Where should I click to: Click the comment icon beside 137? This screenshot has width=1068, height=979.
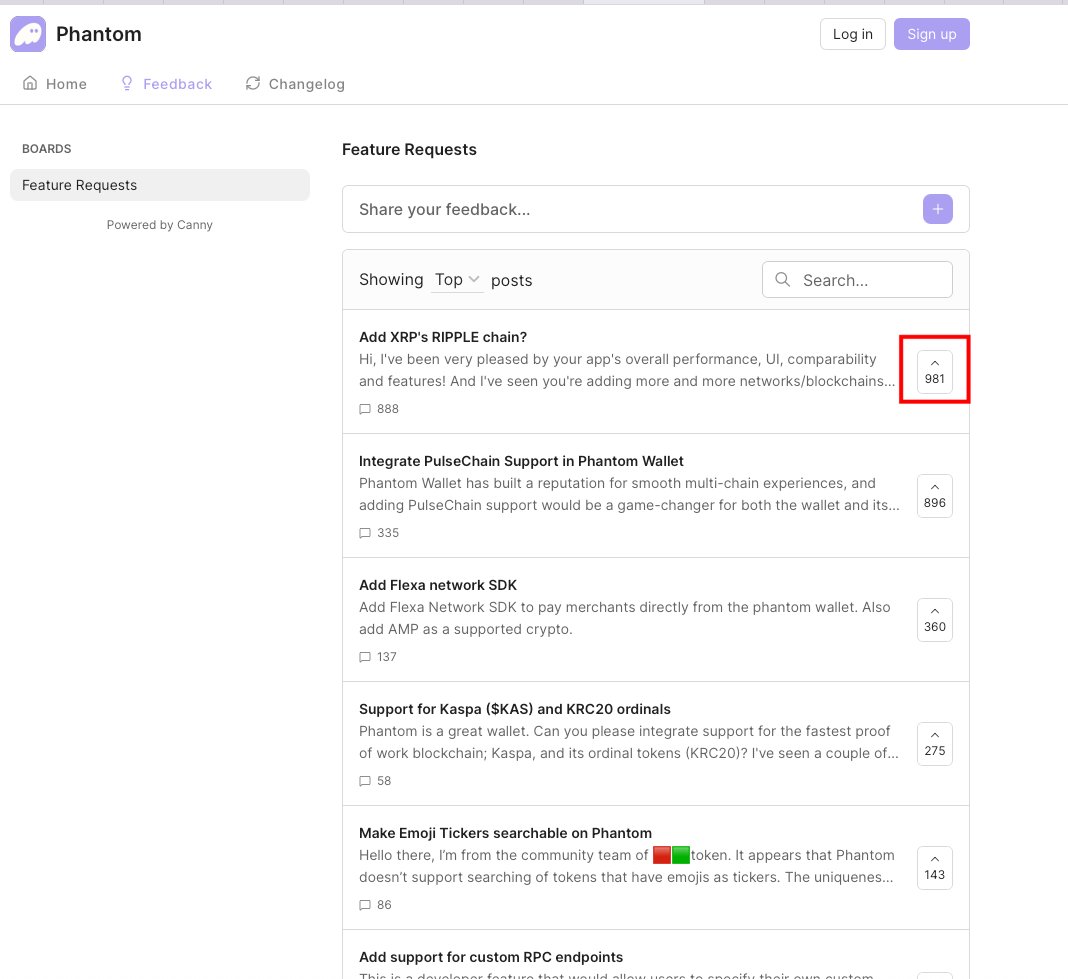click(365, 657)
